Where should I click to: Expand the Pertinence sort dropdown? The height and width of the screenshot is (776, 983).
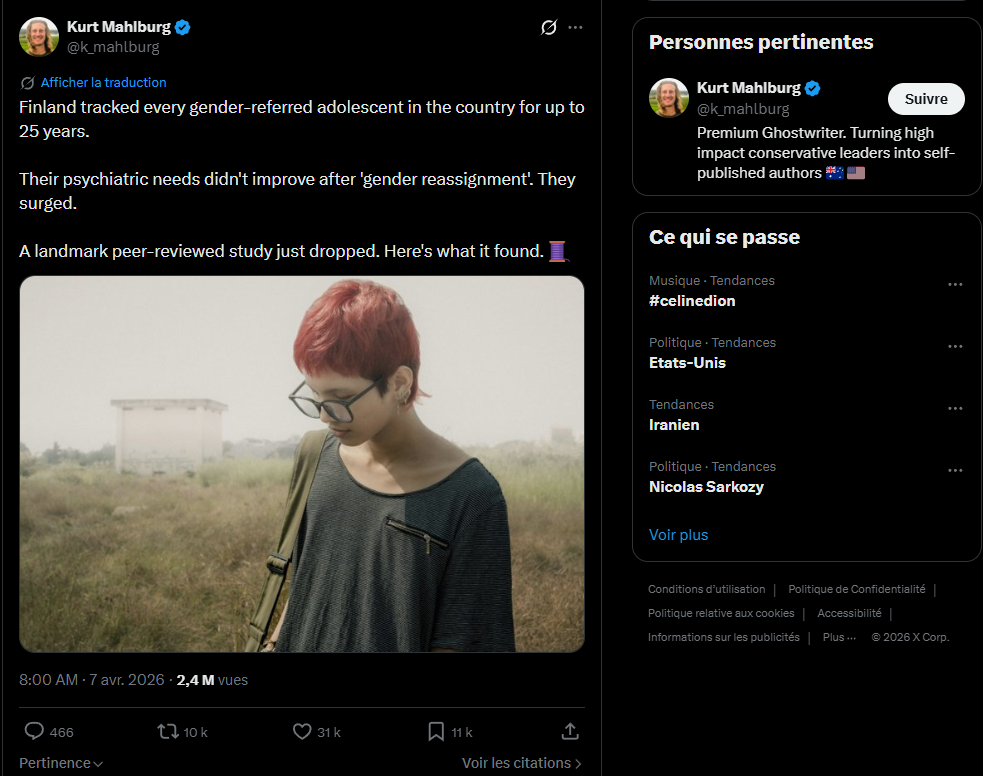[x=61, y=763]
